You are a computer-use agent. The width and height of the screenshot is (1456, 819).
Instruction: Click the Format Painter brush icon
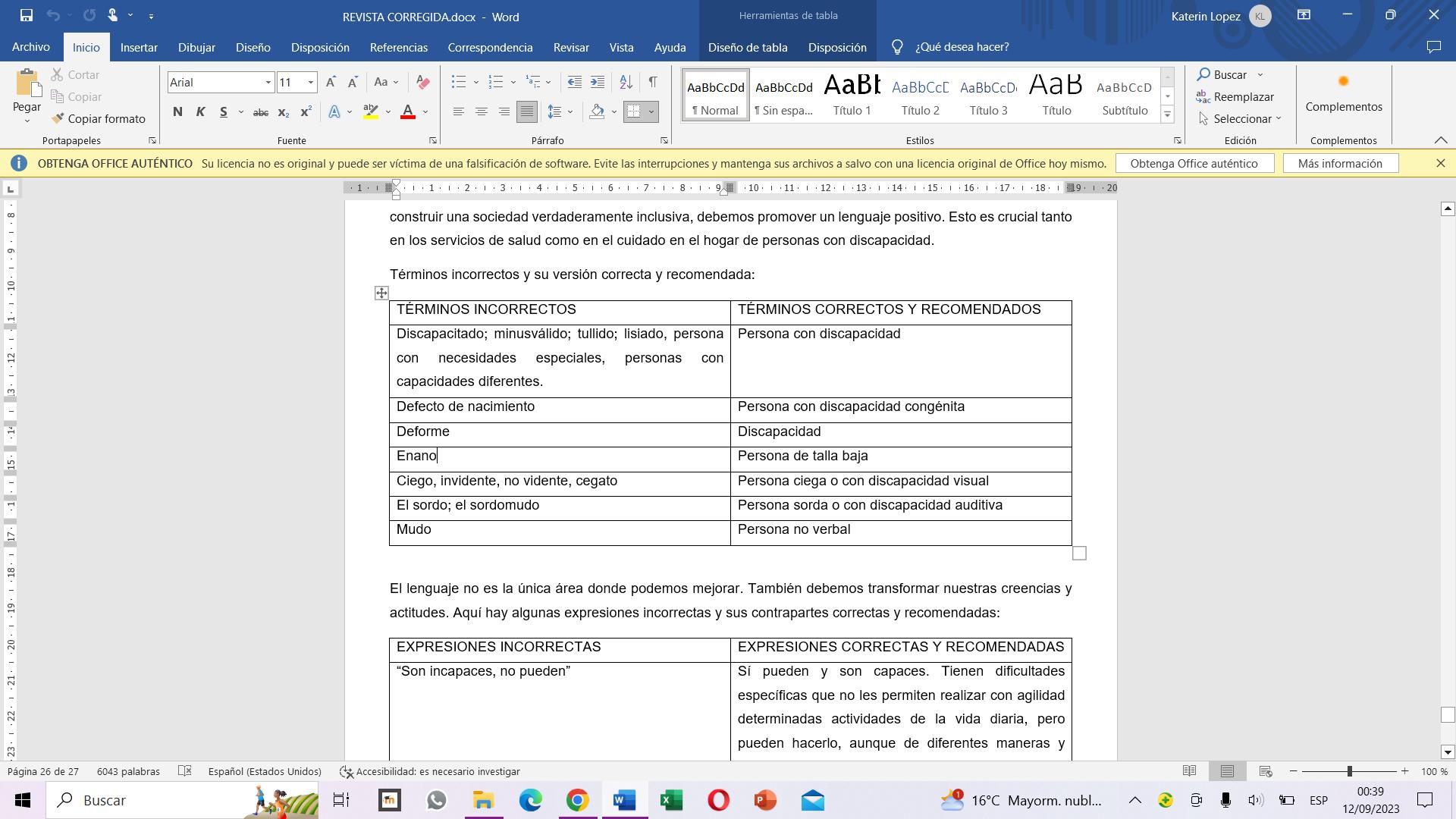(x=58, y=118)
